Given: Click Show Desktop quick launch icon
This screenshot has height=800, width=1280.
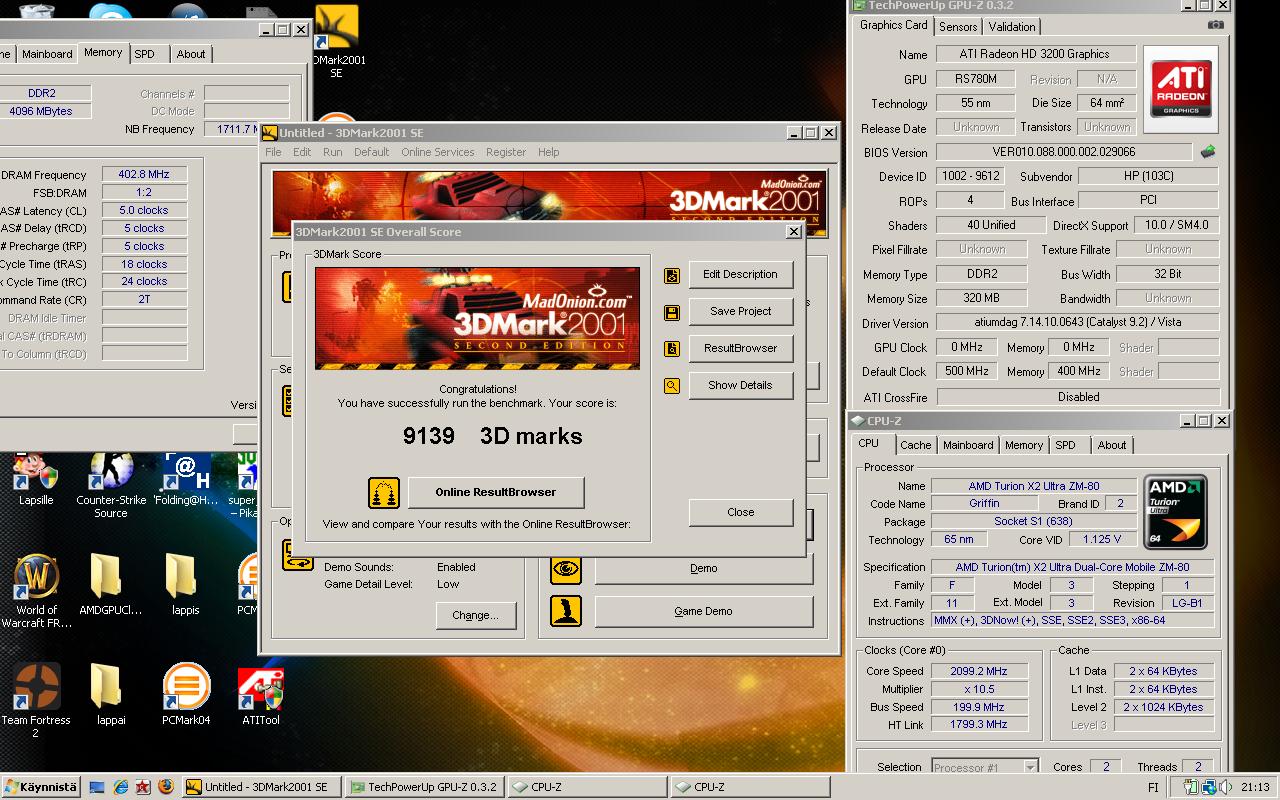Looking at the screenshot, I should pyautogui.click(x=97, y=787).
